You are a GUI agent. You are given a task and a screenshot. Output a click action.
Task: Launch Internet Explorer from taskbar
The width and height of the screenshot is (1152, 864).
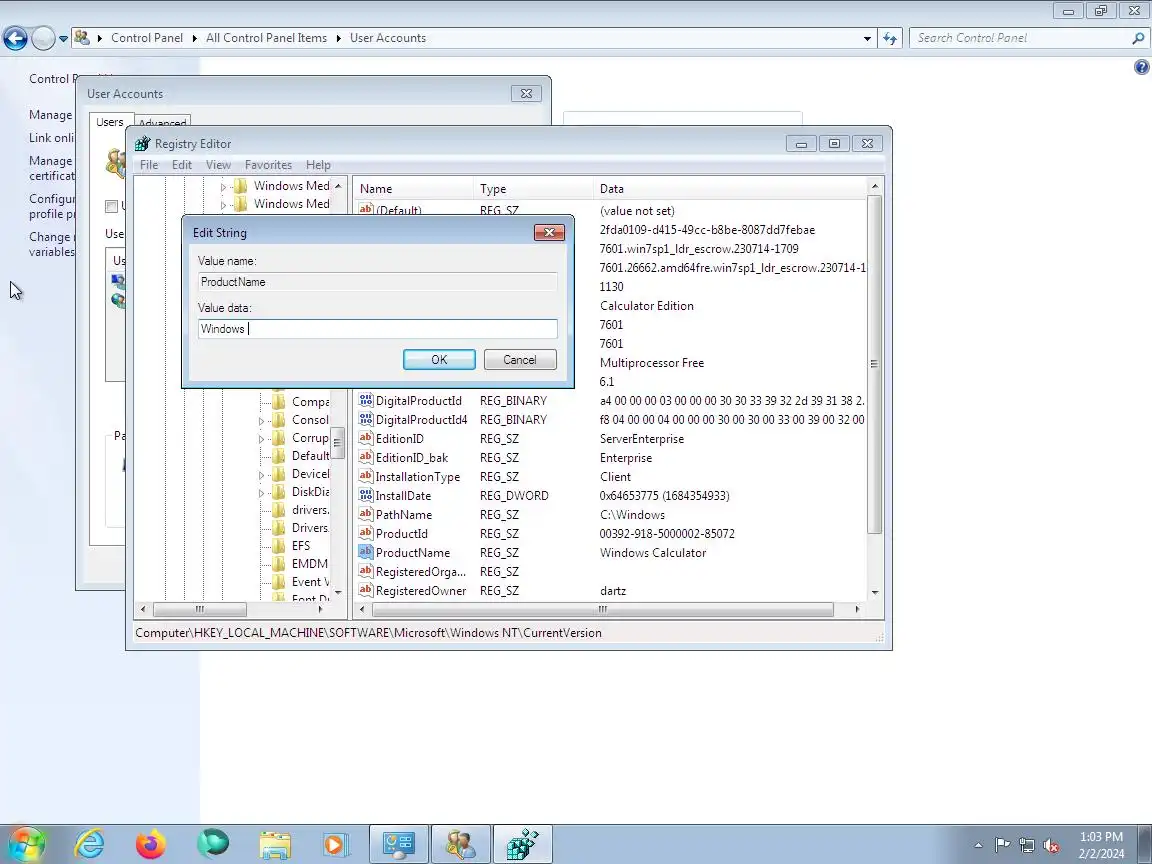point(90,844)
